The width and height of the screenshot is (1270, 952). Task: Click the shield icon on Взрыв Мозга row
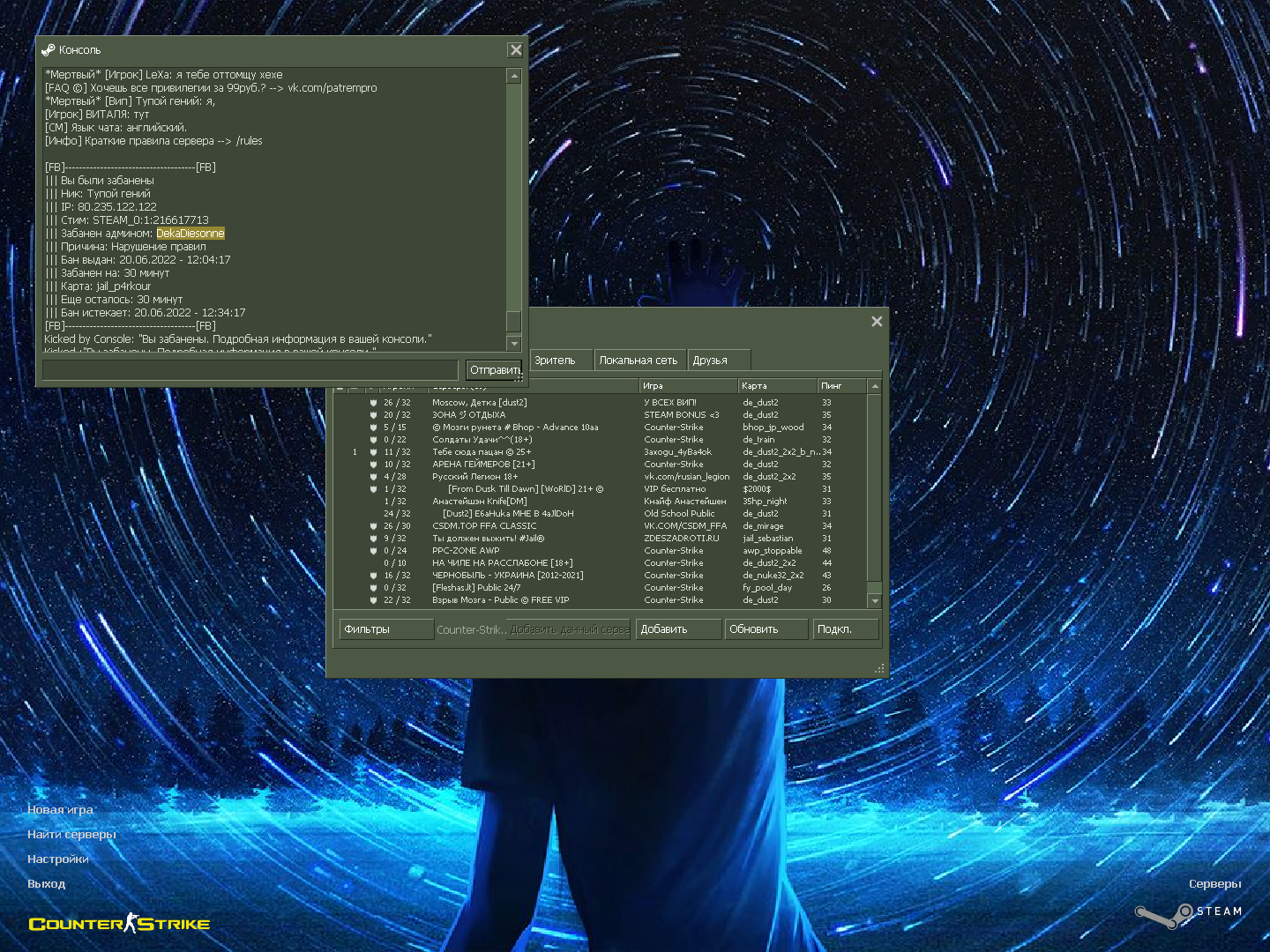point(374,600)
